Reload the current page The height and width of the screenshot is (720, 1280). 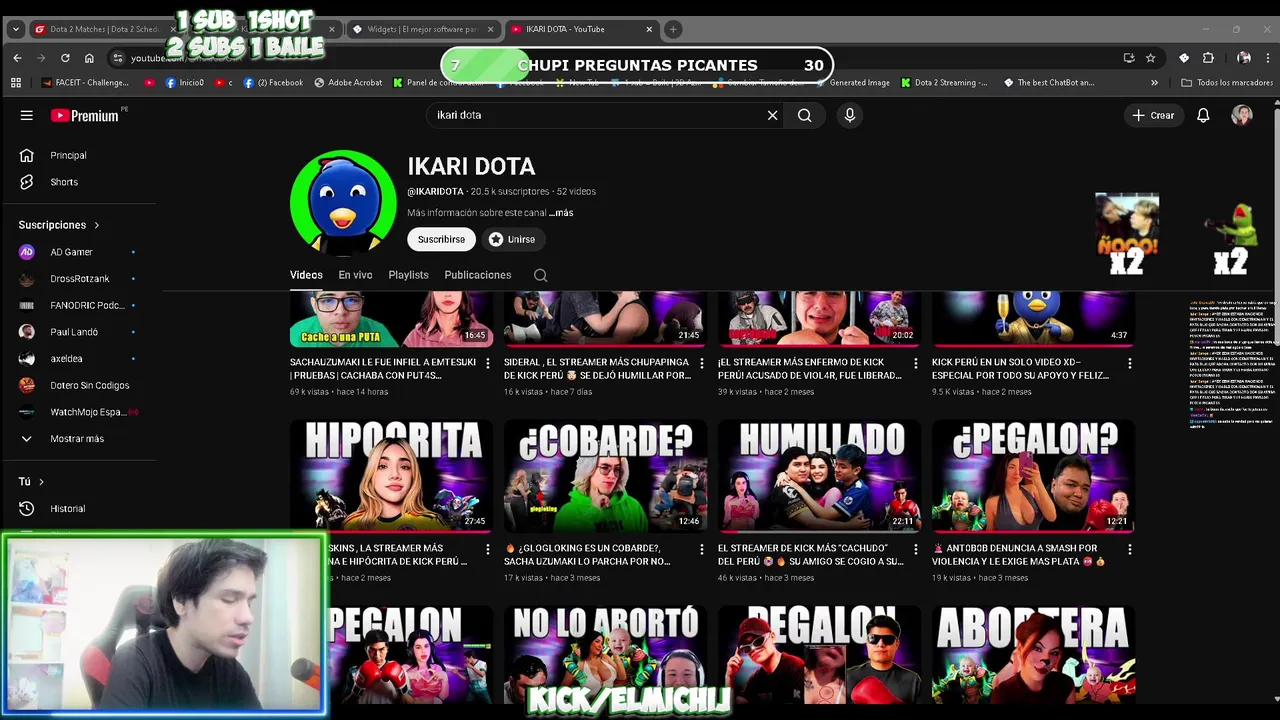[65, 58]
